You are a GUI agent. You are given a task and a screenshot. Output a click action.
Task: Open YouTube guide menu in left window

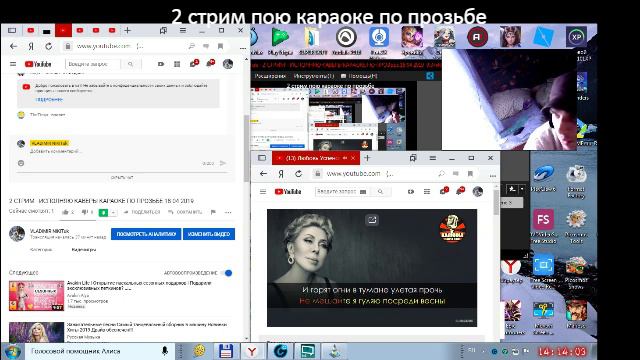click(x=13, y=64)
